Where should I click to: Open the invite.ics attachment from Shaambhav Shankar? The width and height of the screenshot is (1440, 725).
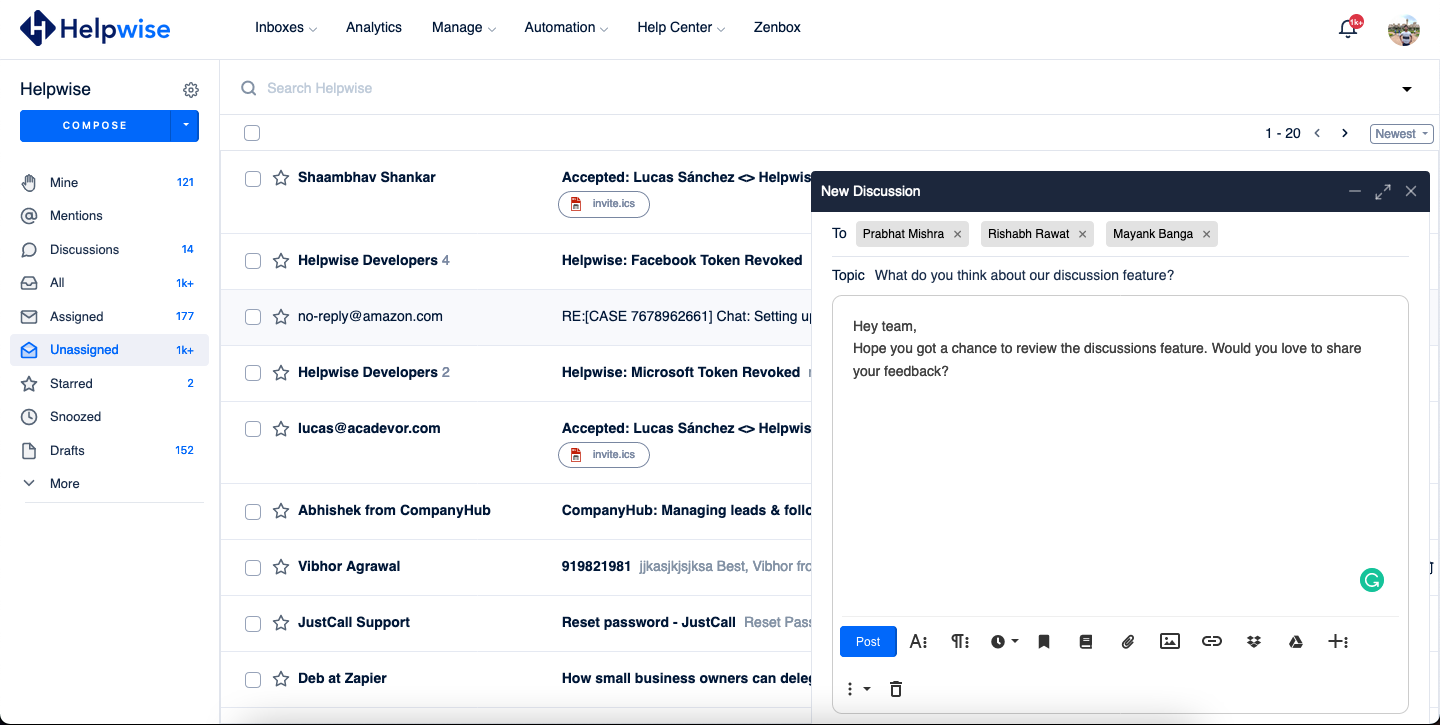click(x=604, y=204)
